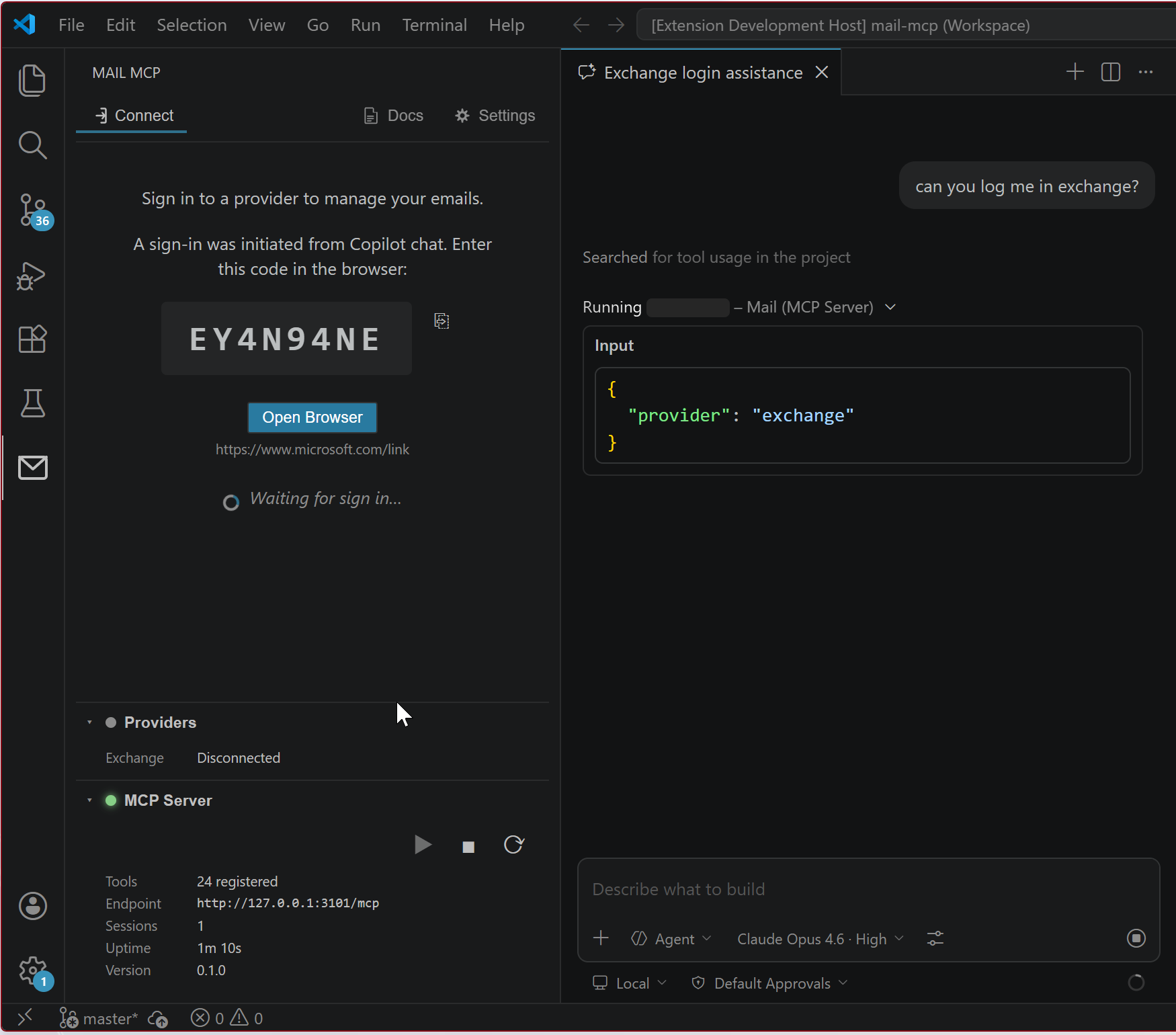
Task: Open the Extensions view
Action: (x=32, y=339)
